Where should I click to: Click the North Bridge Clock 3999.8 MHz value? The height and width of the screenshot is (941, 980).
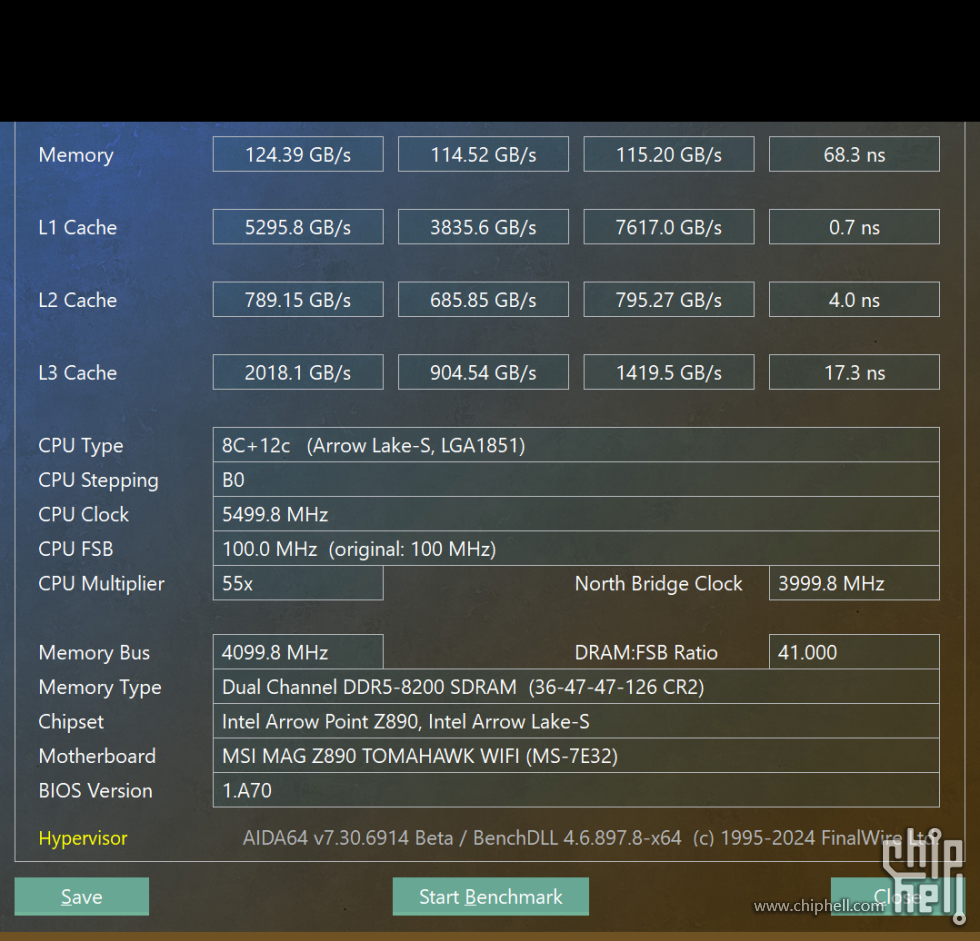854,583
